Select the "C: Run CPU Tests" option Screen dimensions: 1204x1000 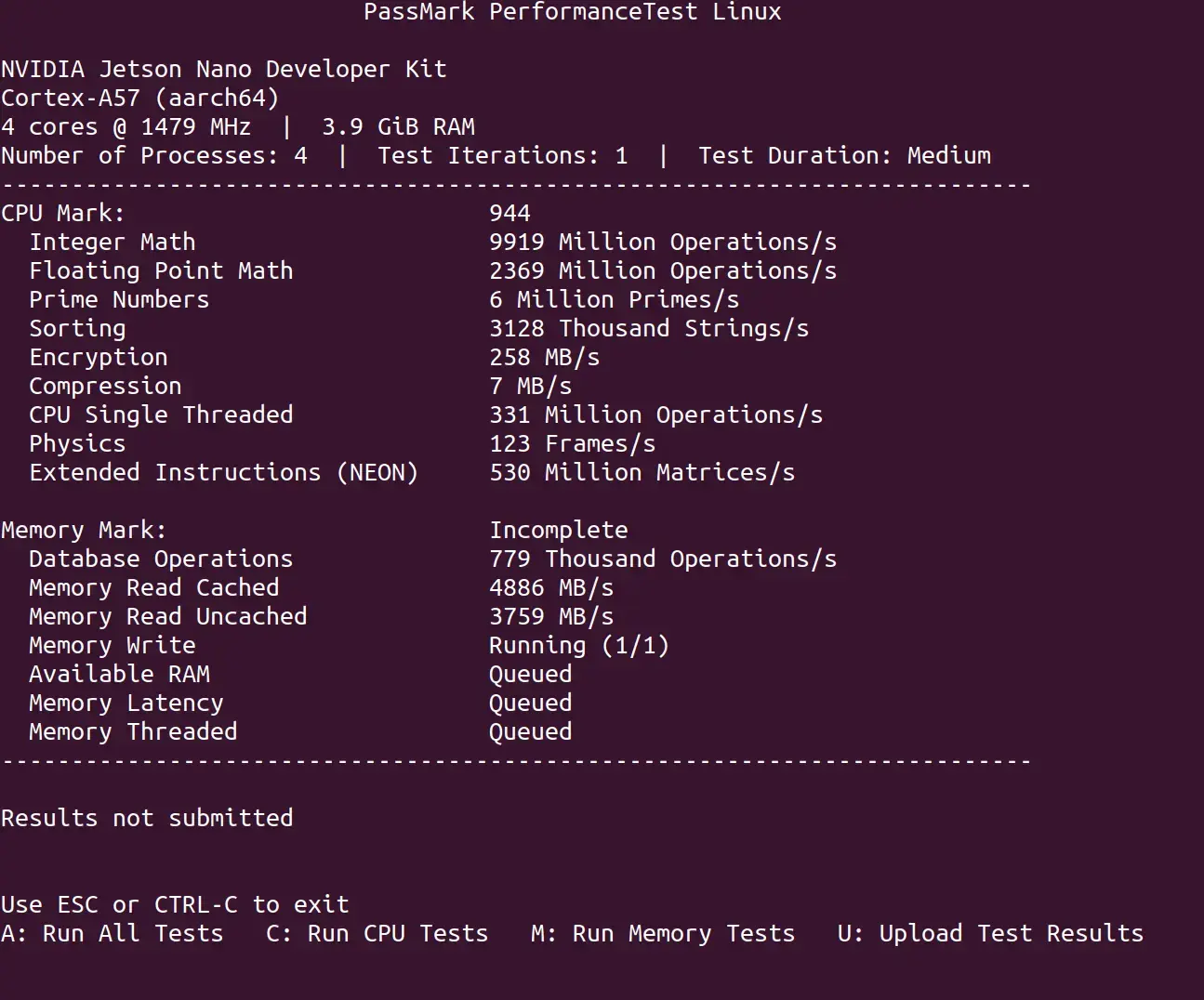pos(377,933)
